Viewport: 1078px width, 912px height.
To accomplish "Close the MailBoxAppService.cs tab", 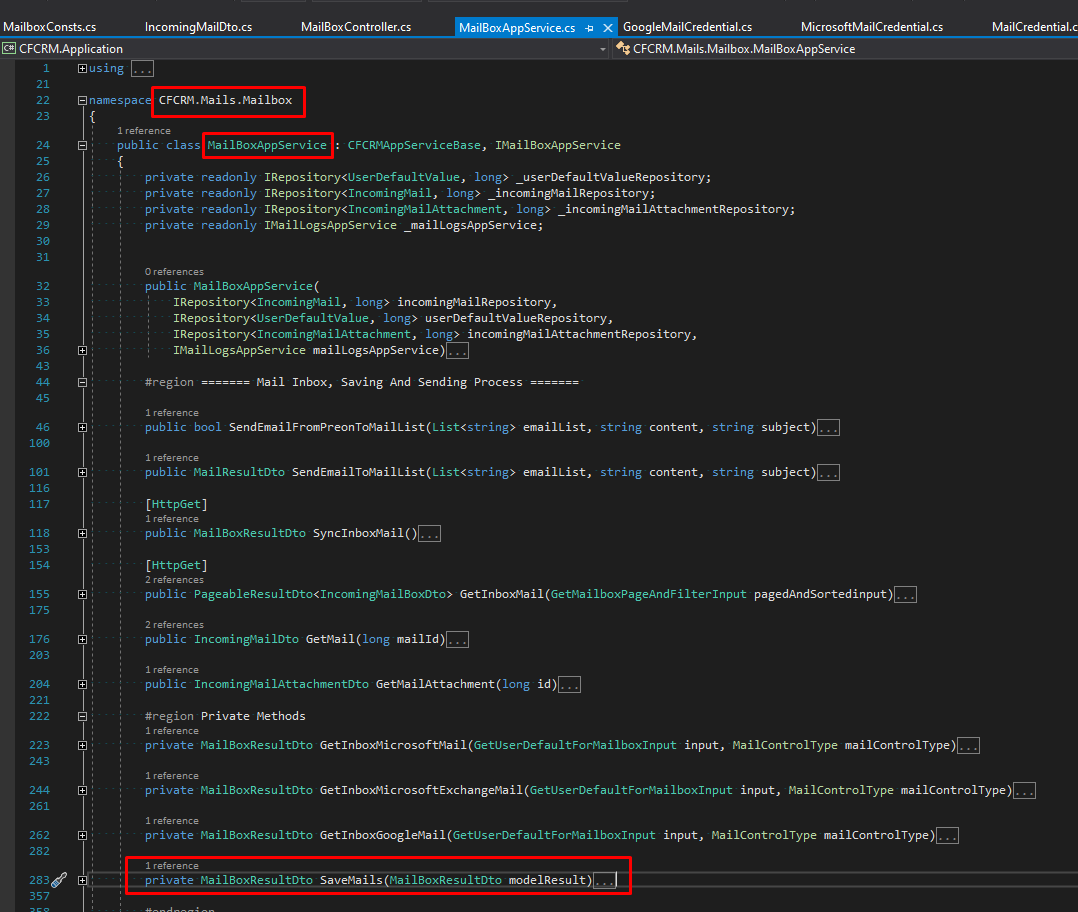I will pos(608,28).
